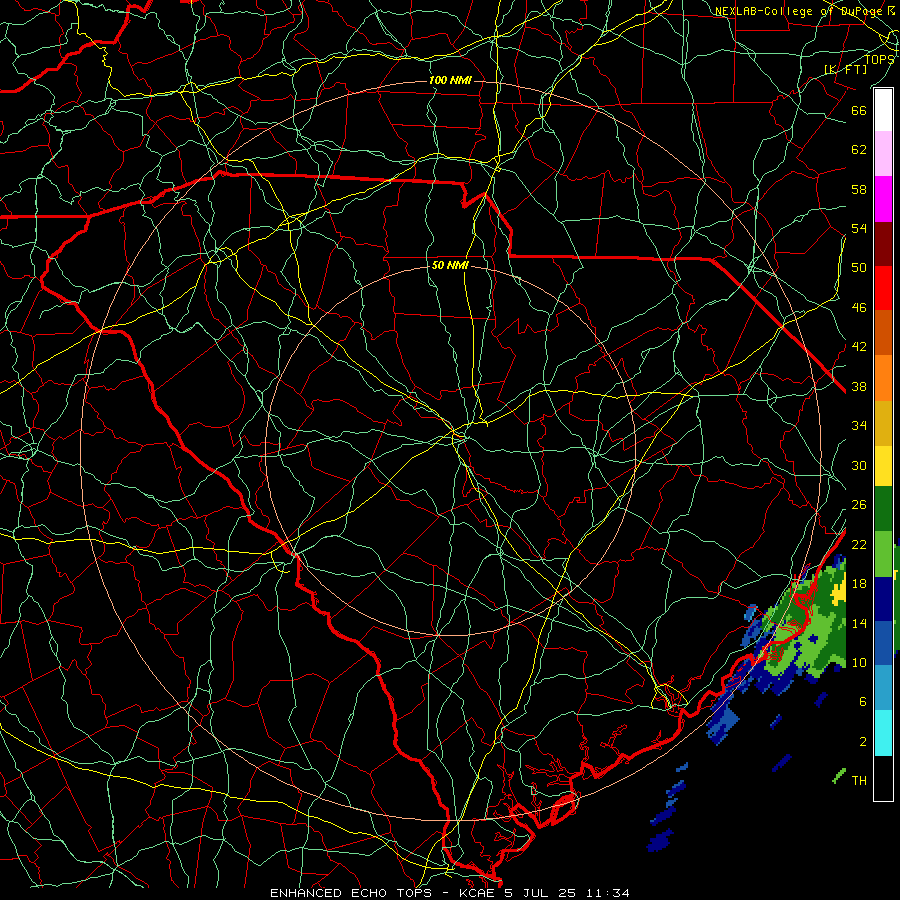
Task: Click the "[K FT]" units label
Action: [x=845, y=69]
